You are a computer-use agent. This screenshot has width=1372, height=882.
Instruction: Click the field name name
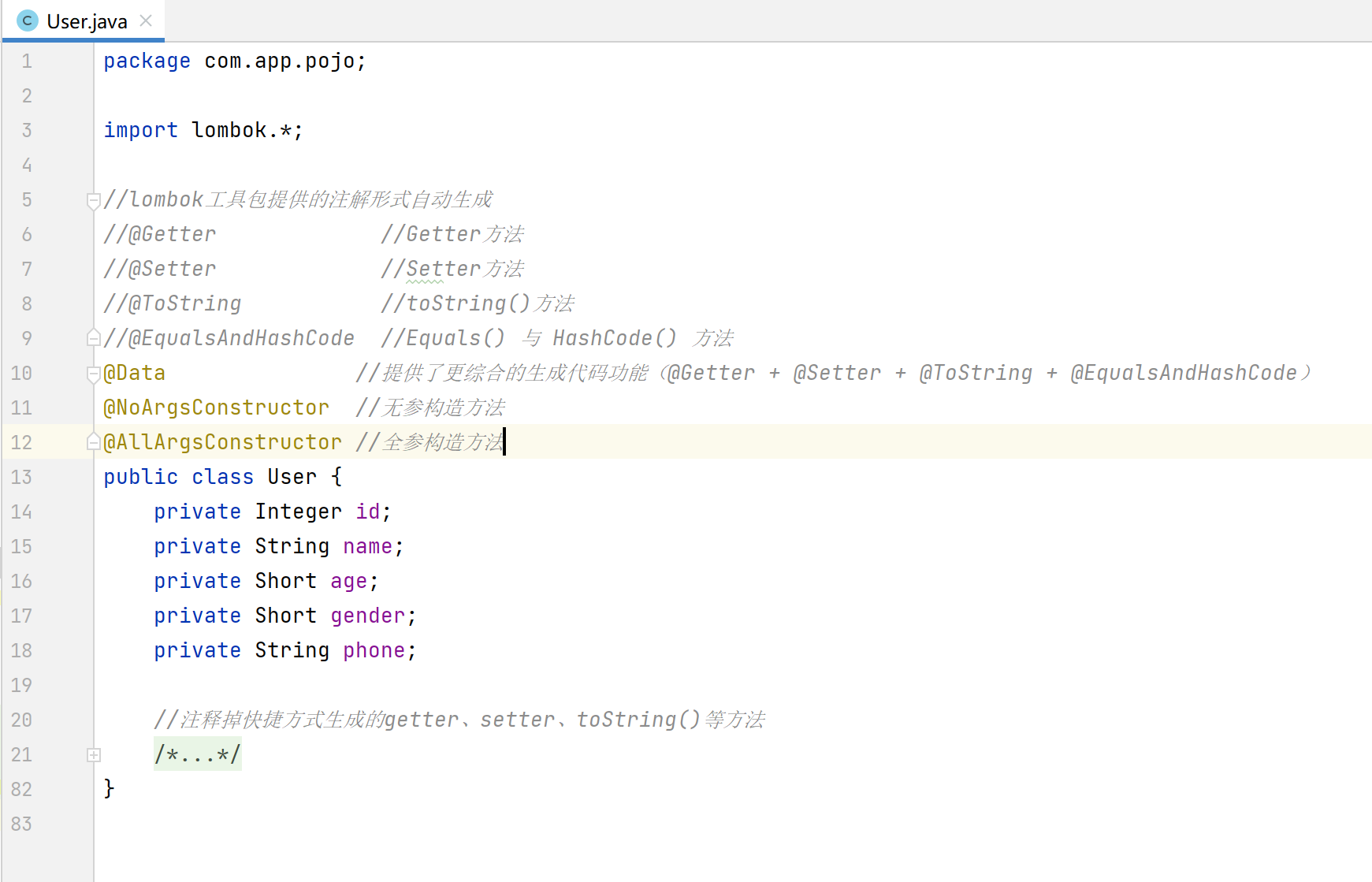point(367,546)
